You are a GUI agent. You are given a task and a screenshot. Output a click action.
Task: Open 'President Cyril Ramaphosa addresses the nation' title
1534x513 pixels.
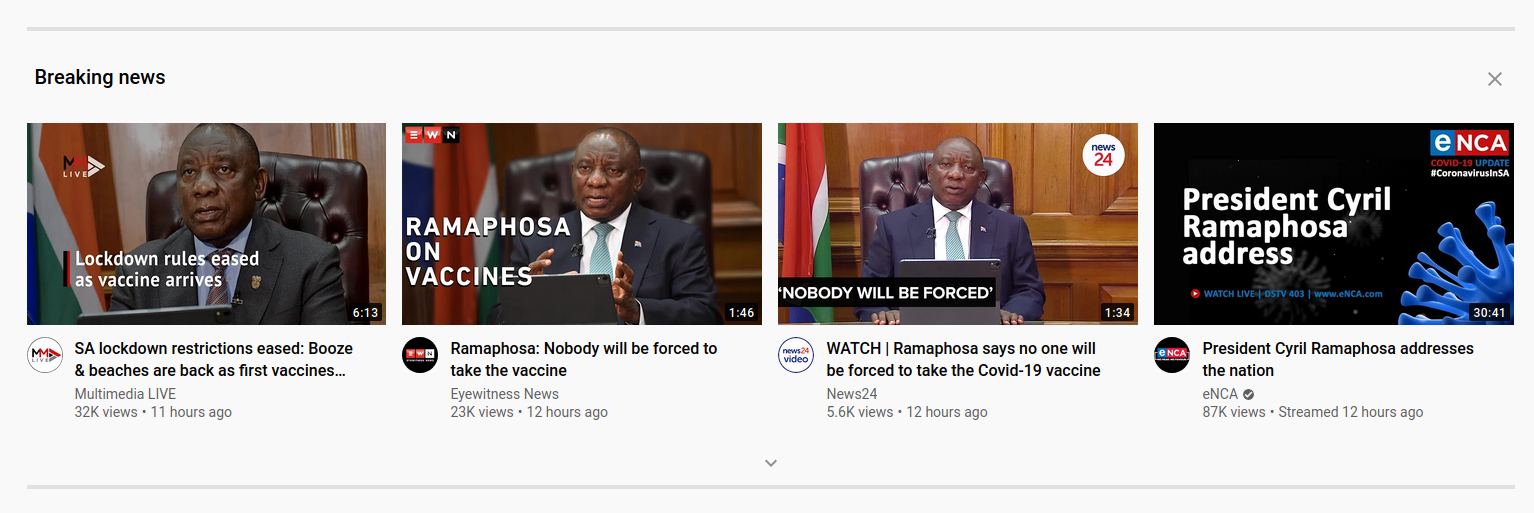coord(1338,359)
